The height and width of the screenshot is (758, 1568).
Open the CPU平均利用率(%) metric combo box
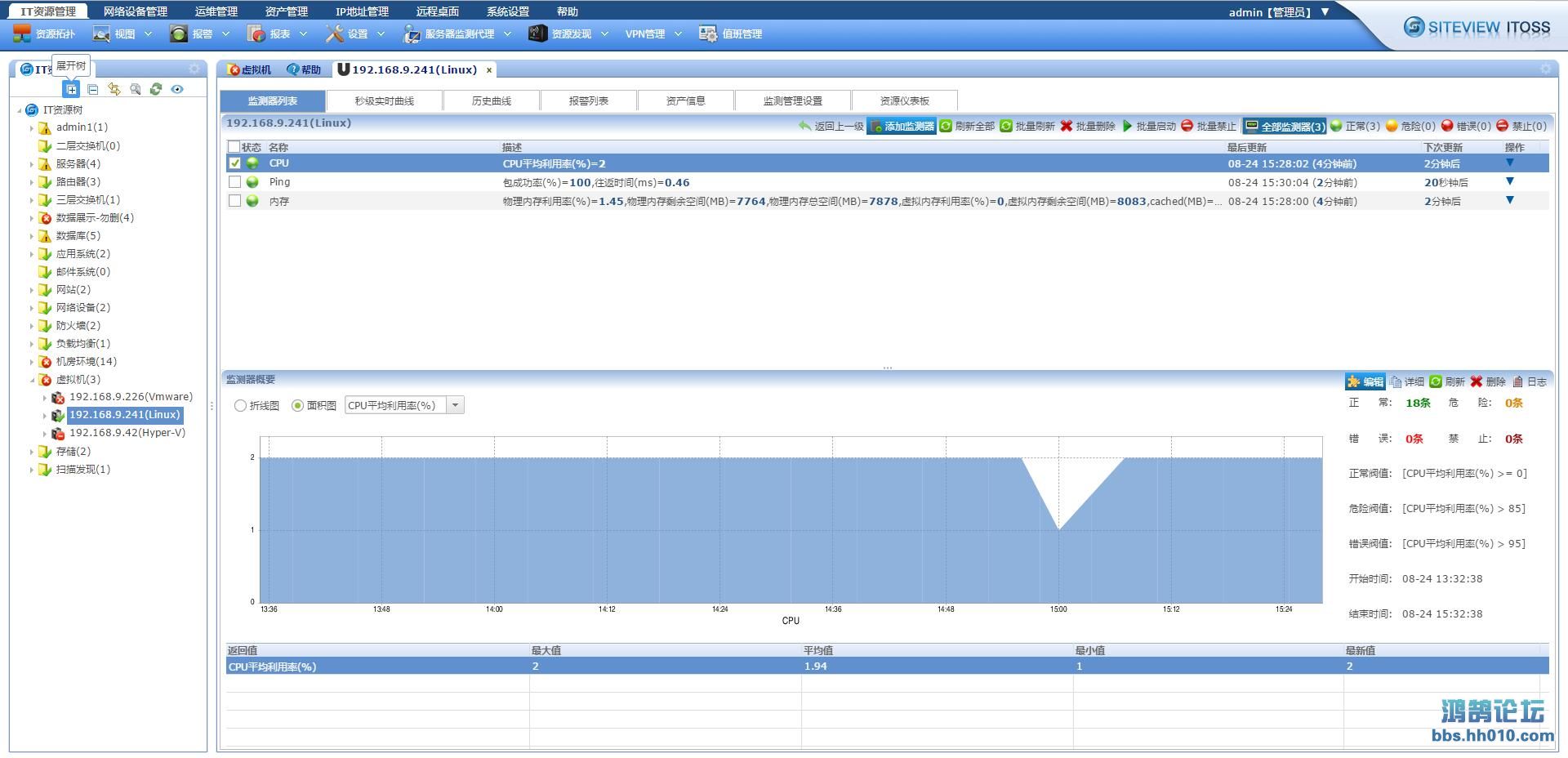[404, 405]
